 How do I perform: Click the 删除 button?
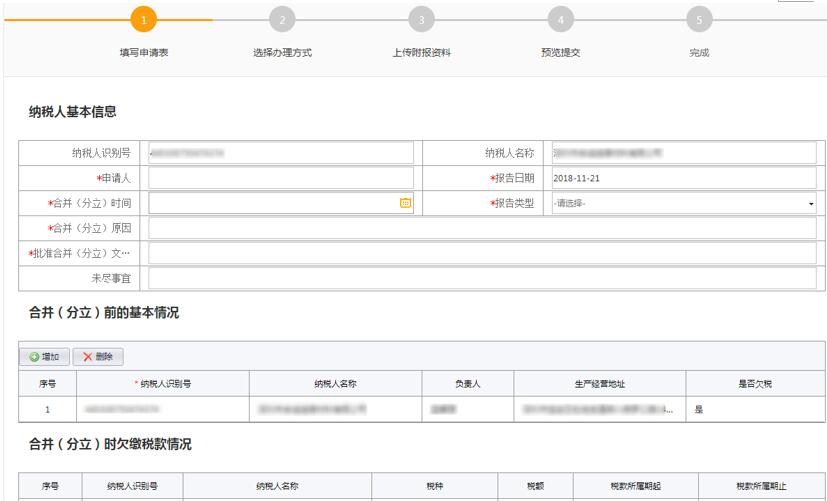click(98, 357)
